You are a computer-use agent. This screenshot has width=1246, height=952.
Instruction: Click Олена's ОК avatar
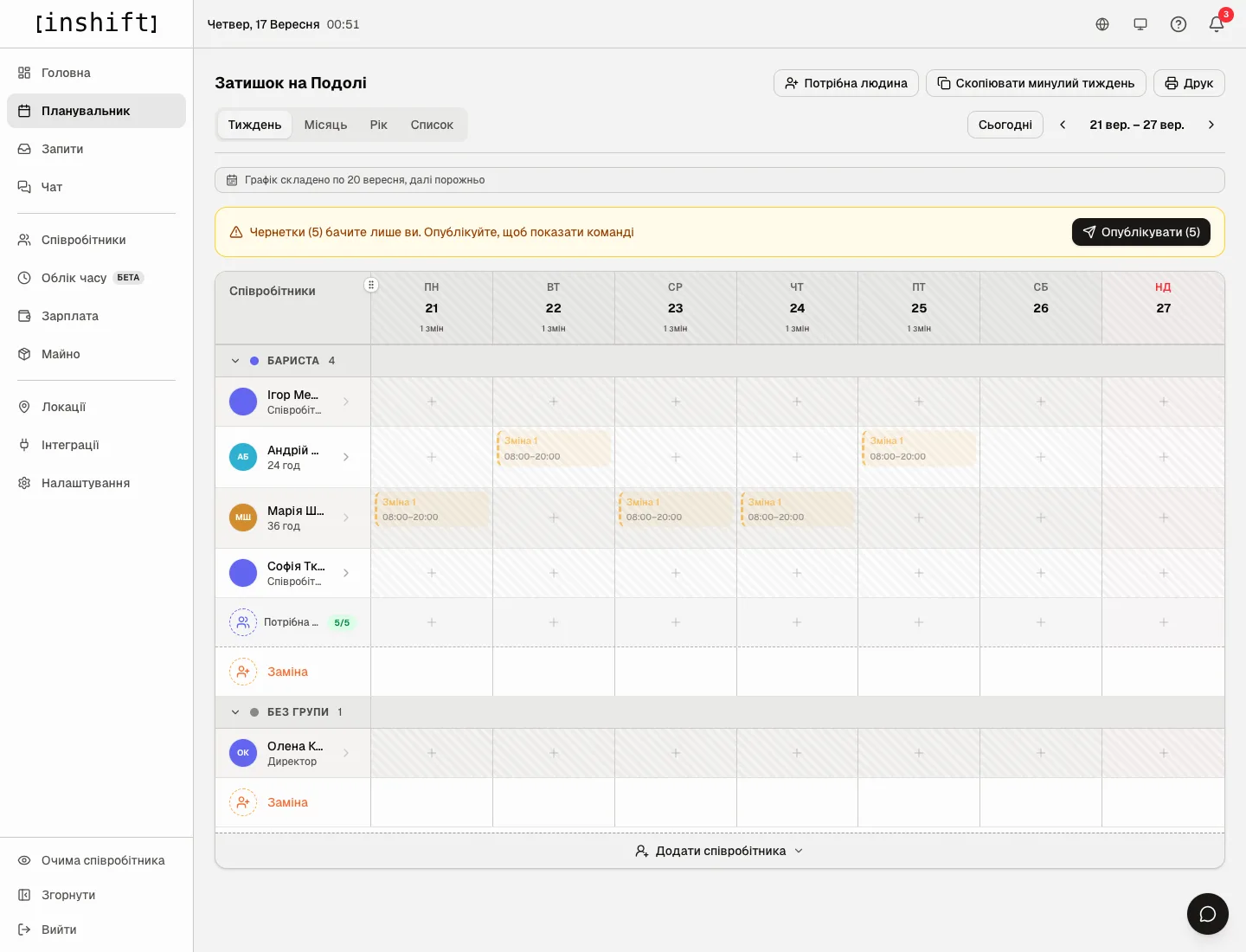pos(243,753)
